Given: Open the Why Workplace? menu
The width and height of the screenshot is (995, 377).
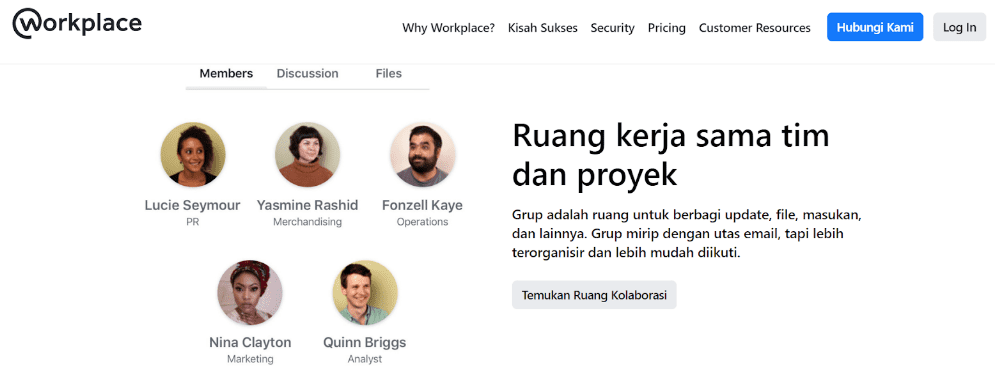Looking at the screenshot, I should coord(449,28).
